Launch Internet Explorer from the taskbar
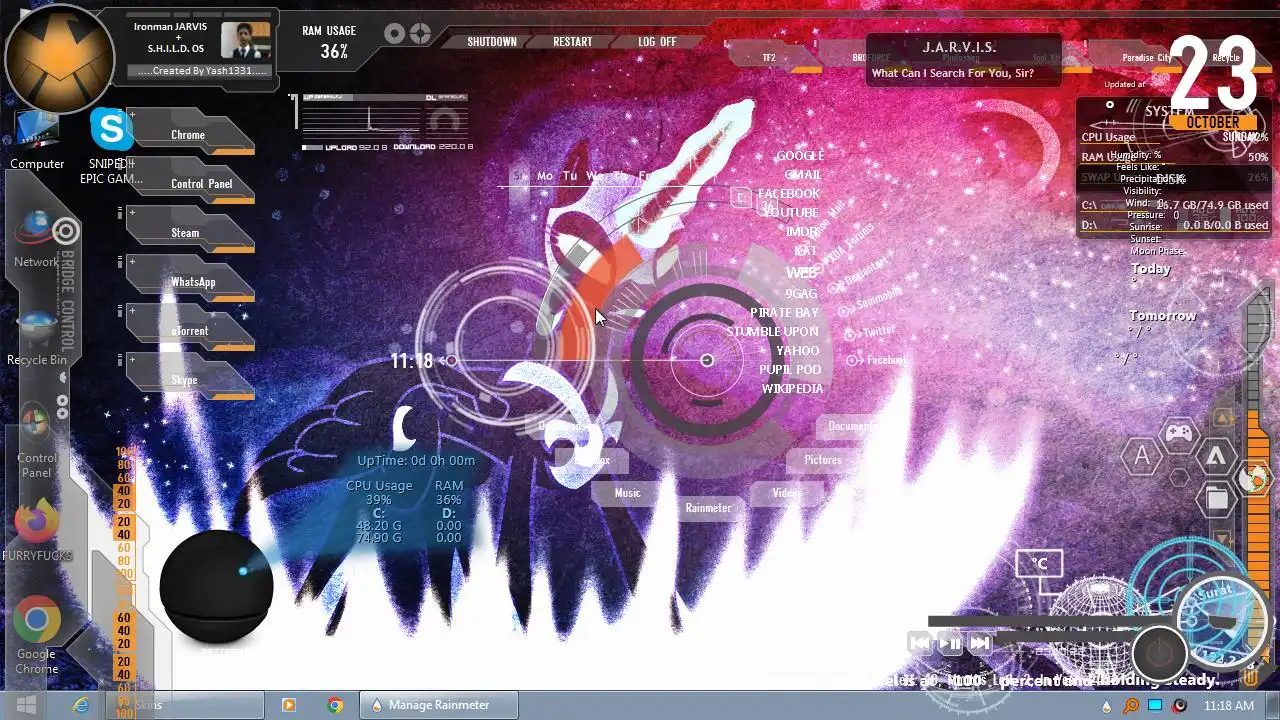This screenshot has width=1280, height=720. (x=81, y=705)
